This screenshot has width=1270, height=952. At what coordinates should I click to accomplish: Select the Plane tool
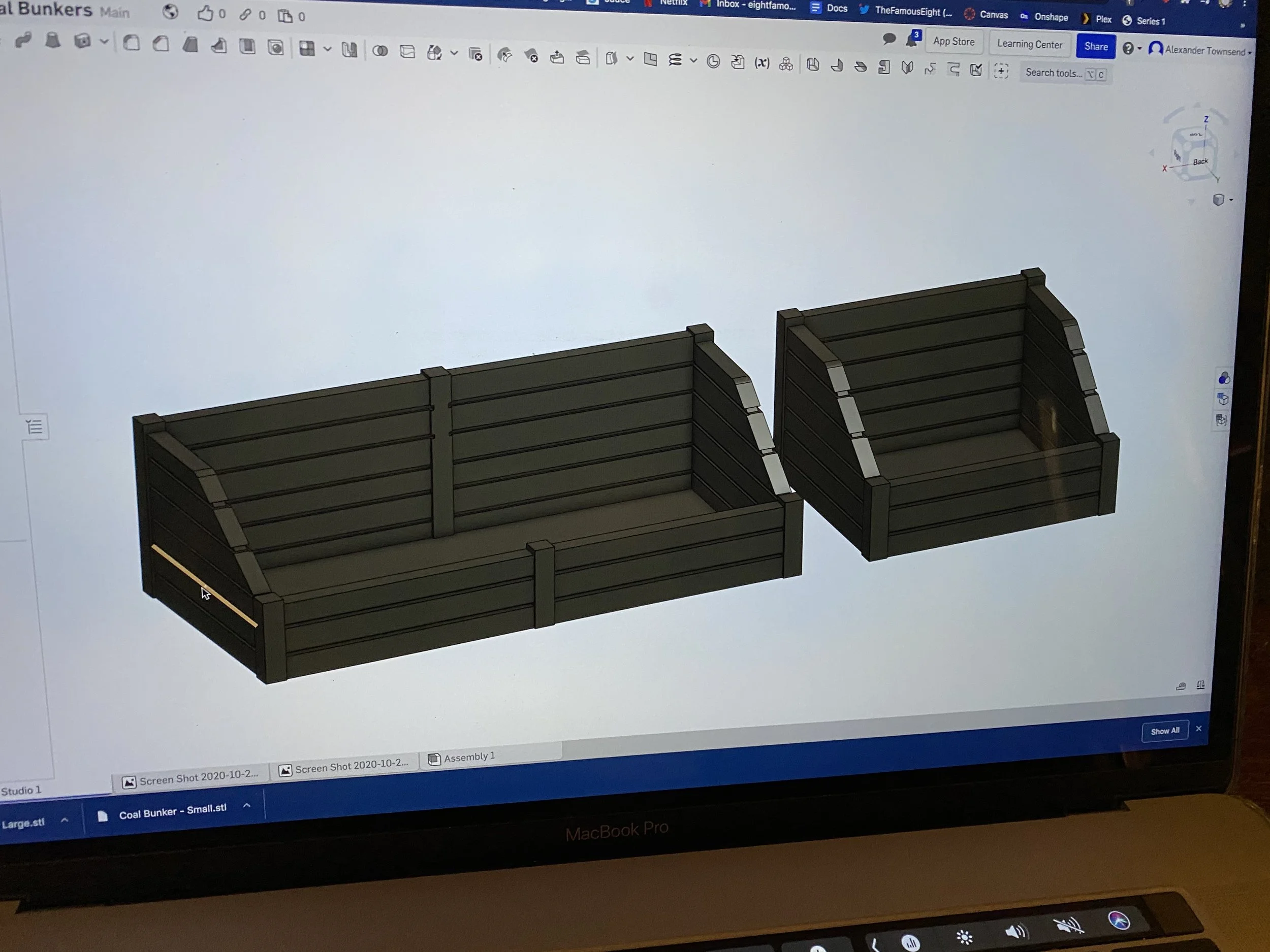tap(650, 59)
